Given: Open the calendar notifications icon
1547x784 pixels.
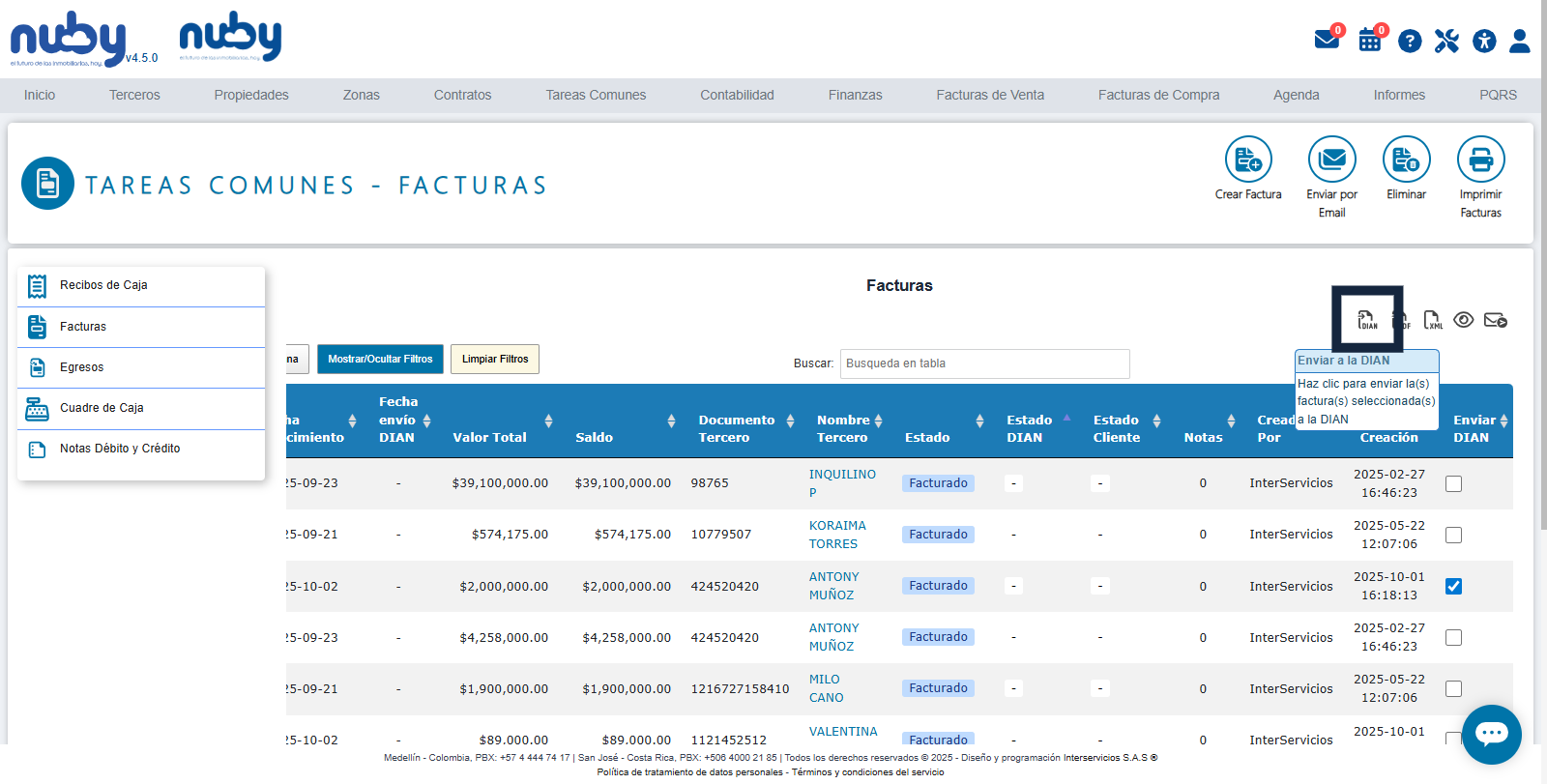Looking at the screenshot, I should [1370, 41].
